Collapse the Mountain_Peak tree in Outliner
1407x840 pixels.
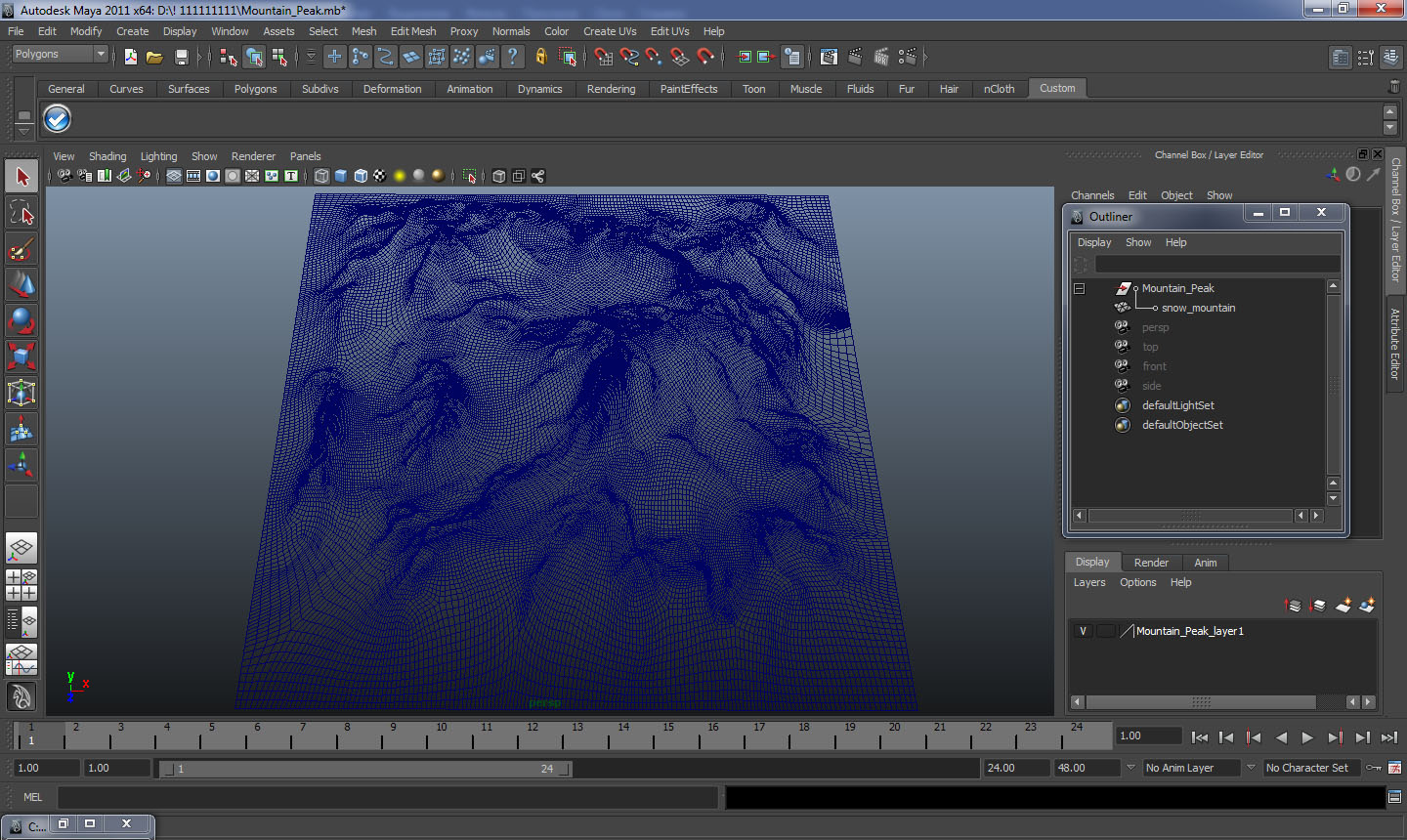1080,288
